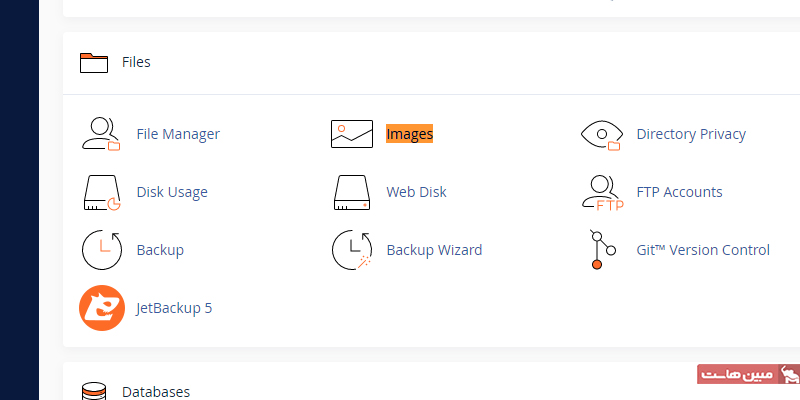
Task: Click the Git Version Control icon
Action: click(597, 250)
